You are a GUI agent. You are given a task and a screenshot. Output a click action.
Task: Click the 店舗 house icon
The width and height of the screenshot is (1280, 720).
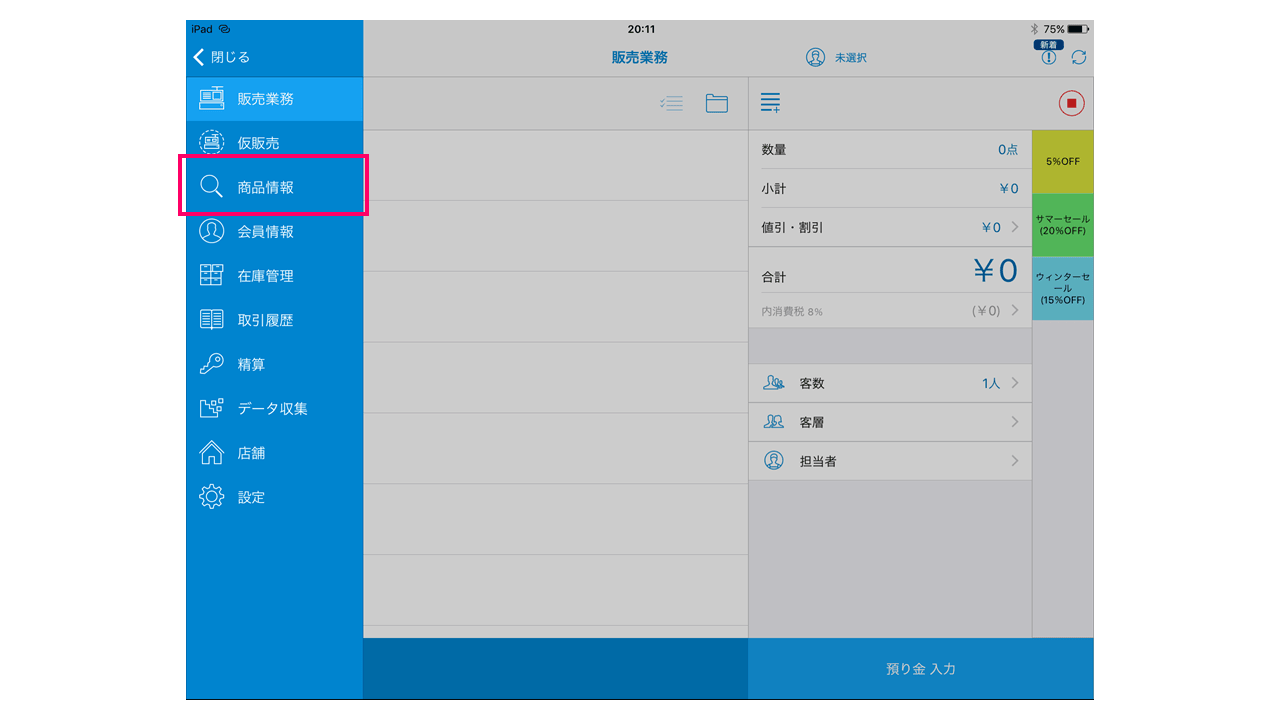point(211,453)
